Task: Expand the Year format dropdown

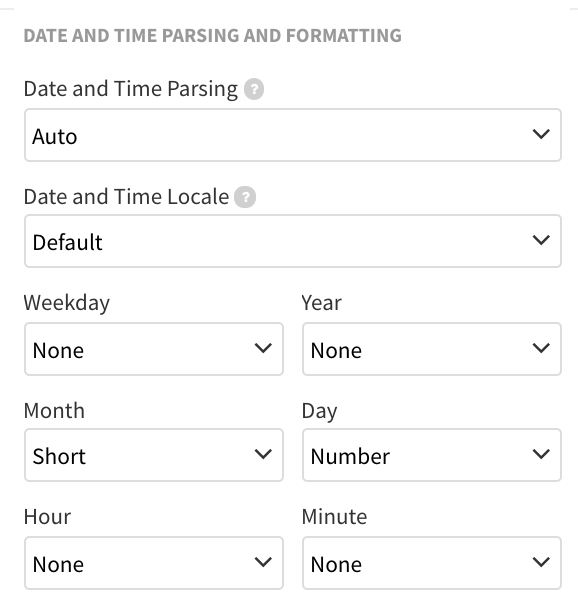Action: (x=432, y=349)
